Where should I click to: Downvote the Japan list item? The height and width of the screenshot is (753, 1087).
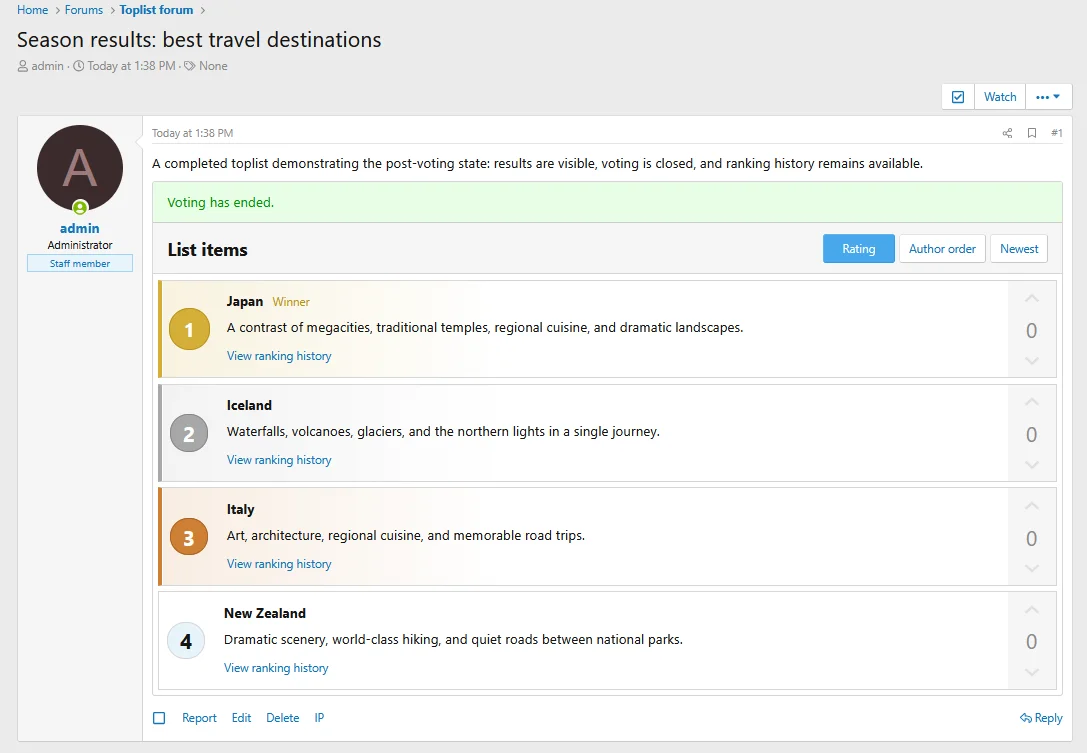click(1032, 361)
